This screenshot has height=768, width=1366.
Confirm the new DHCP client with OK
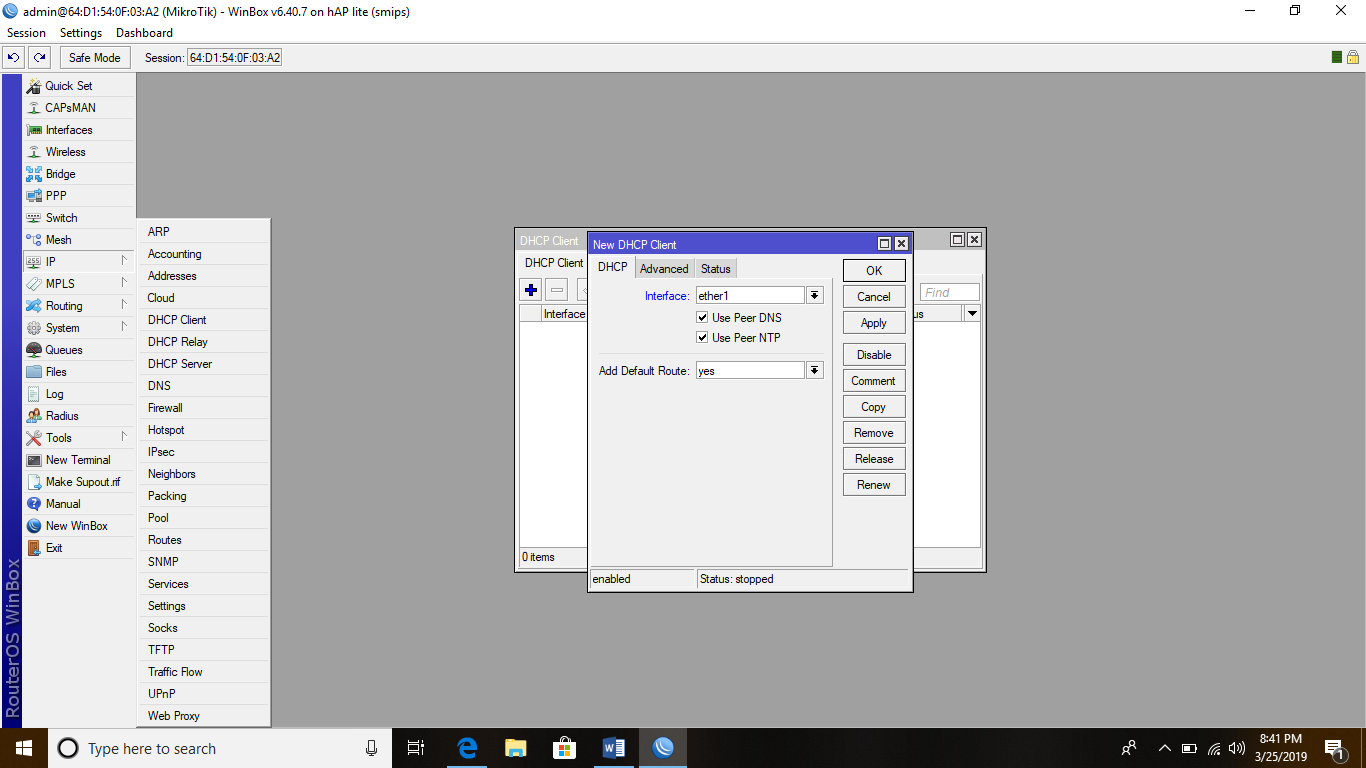click(x=874, y=271)
